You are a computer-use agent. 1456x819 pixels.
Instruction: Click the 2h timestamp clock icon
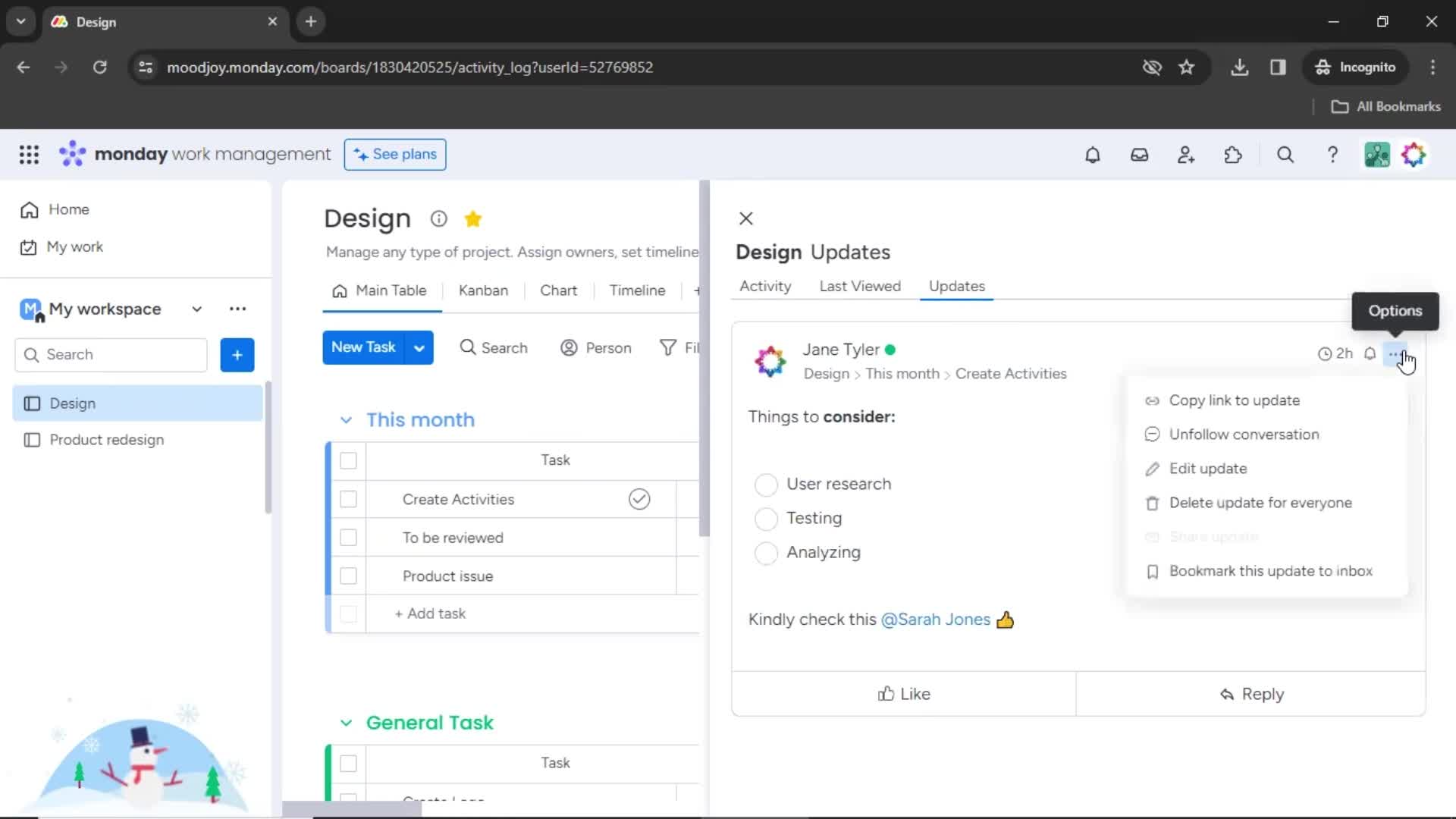(x=1324, y=353)
